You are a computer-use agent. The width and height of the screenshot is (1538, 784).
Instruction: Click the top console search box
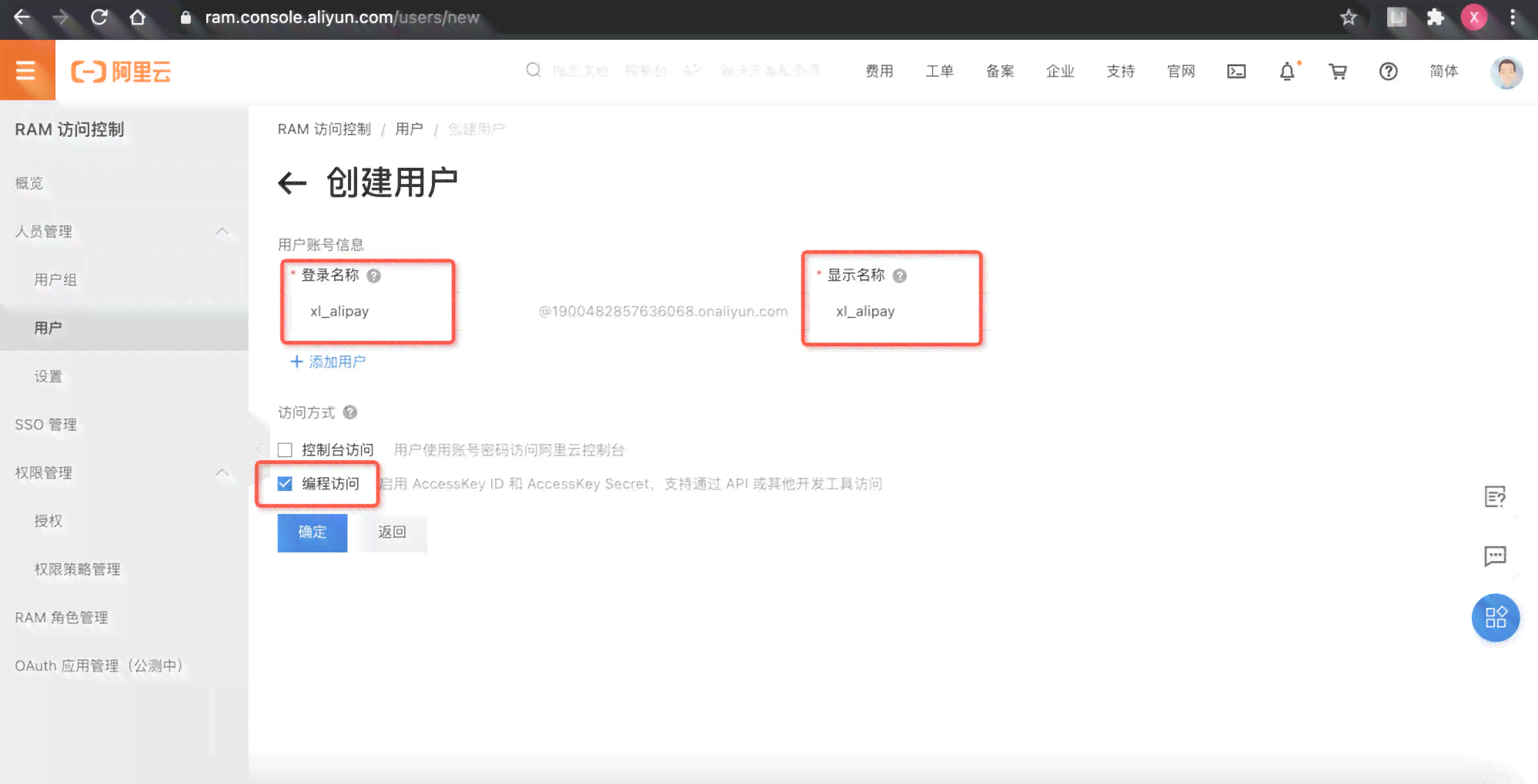(x=685, y=71)
